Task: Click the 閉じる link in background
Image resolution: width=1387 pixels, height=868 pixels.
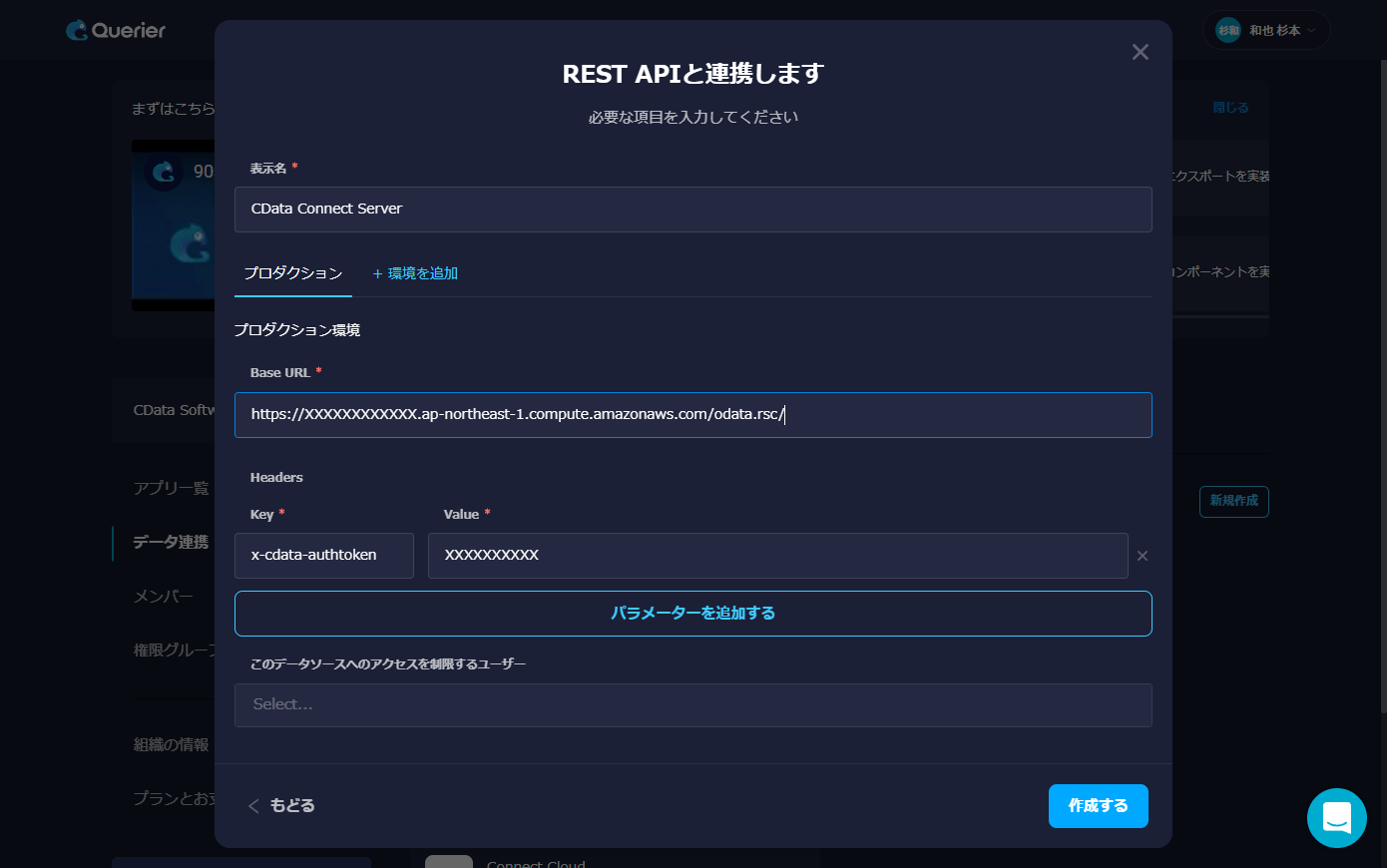Action: [x=1230, y=108]
